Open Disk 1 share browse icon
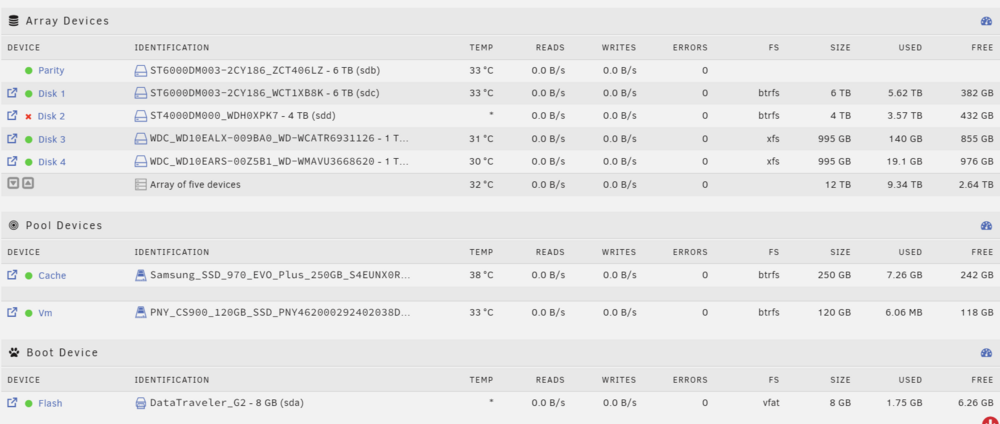This screenshot has height=424, width=1000. 12,93
